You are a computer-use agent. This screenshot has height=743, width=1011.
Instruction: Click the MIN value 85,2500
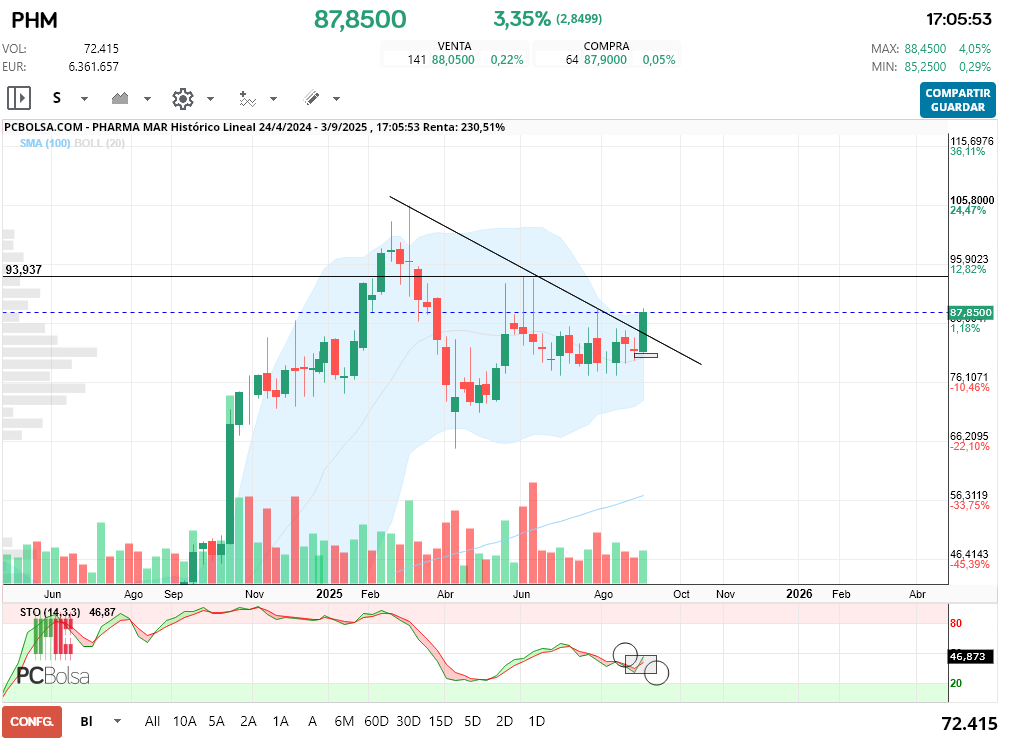(x=925, y=67)
